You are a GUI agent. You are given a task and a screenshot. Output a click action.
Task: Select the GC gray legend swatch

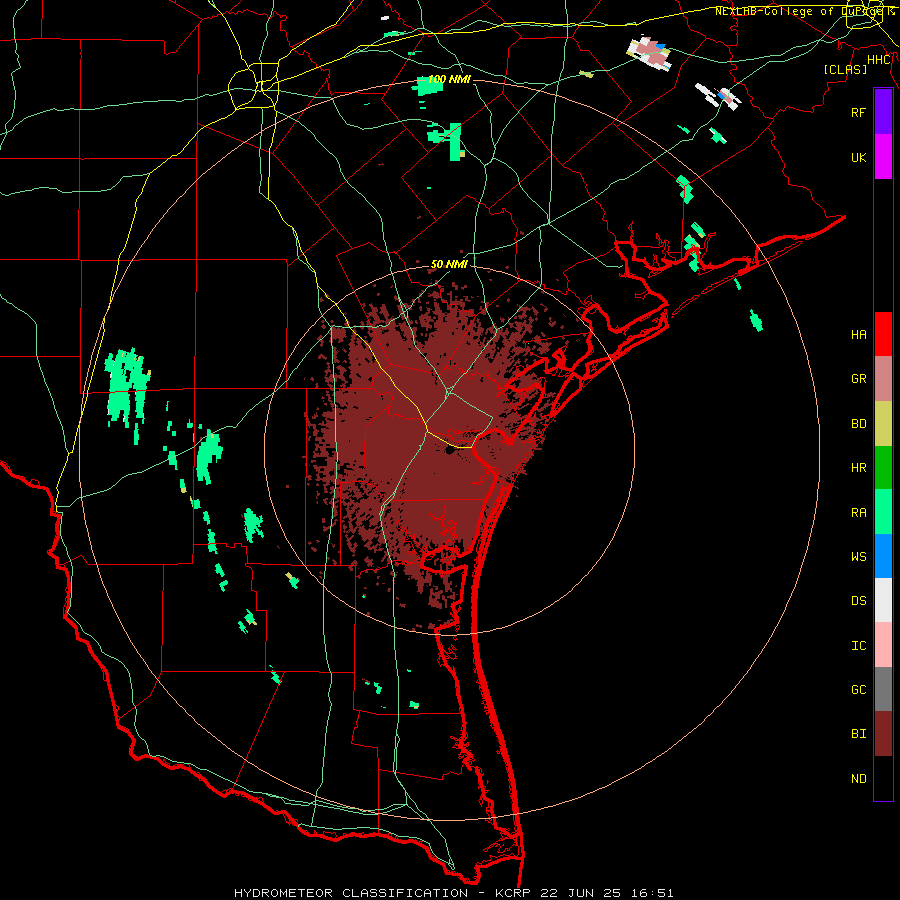[x=883, y=689]
